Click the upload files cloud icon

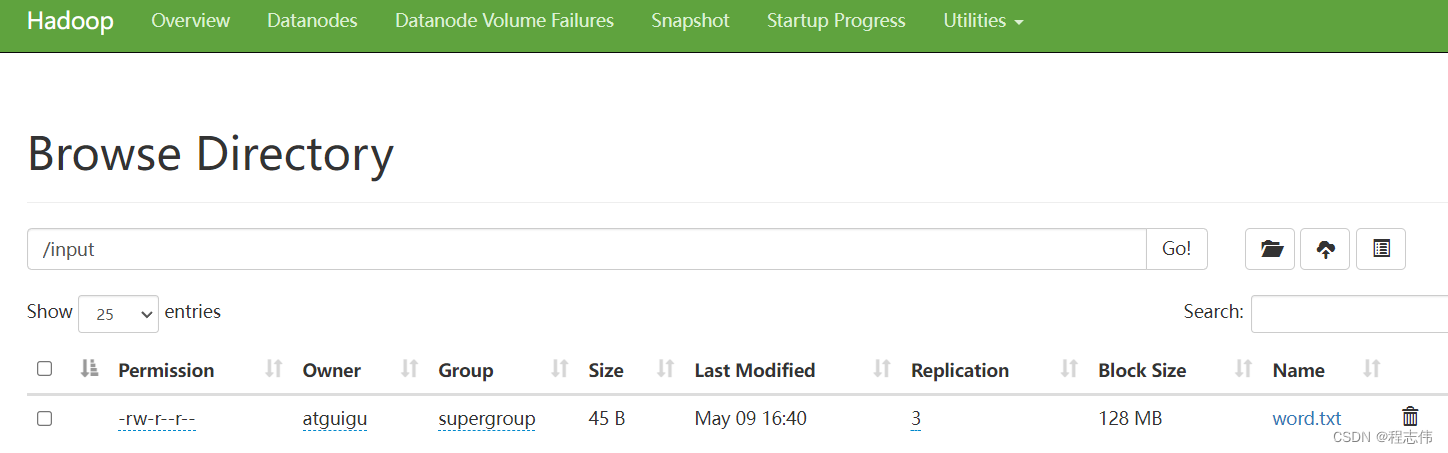pos(1325,249)
